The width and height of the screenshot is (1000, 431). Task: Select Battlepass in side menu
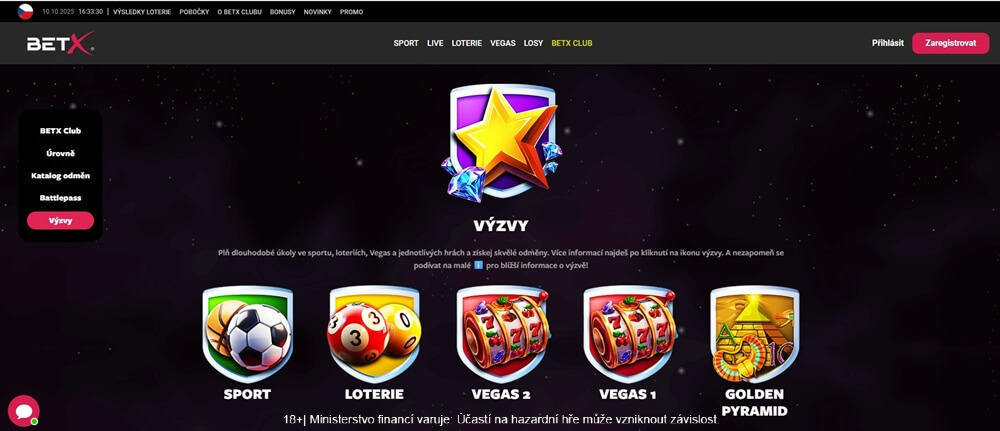(x=61, y=198)
